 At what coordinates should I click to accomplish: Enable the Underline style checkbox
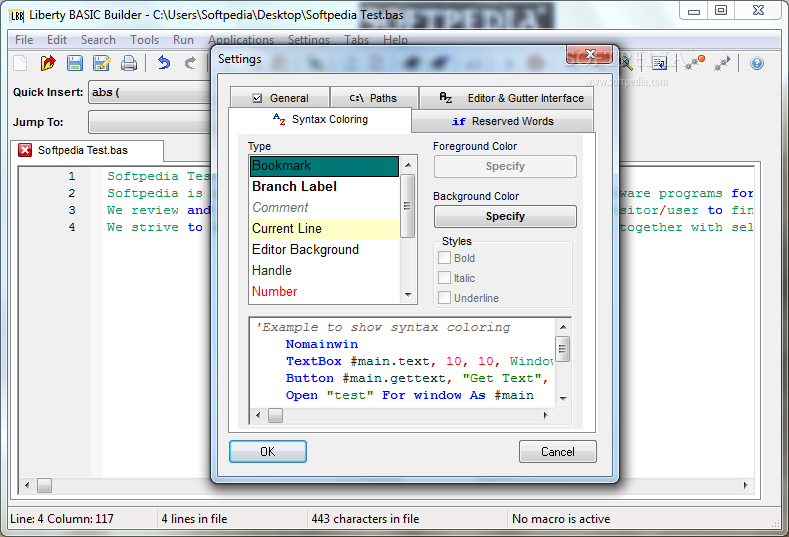coord(444,298)
